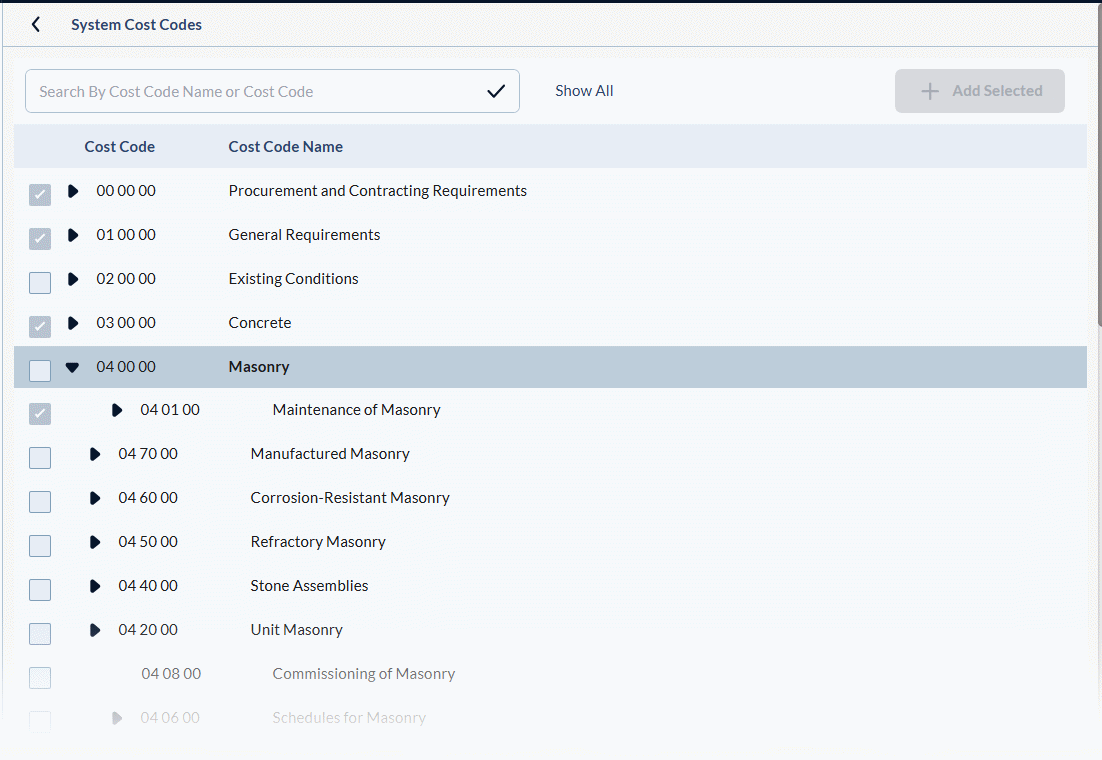Open the Stone Assemblies expand arrow

coord(95,586)
